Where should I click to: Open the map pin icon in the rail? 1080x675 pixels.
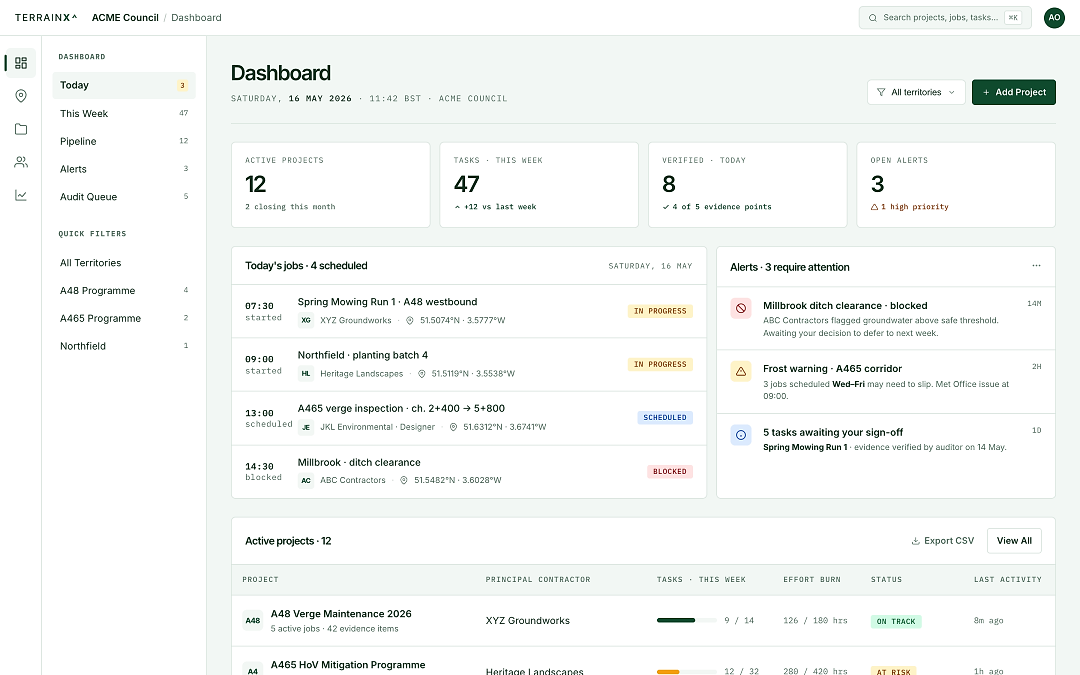point(21,96)
